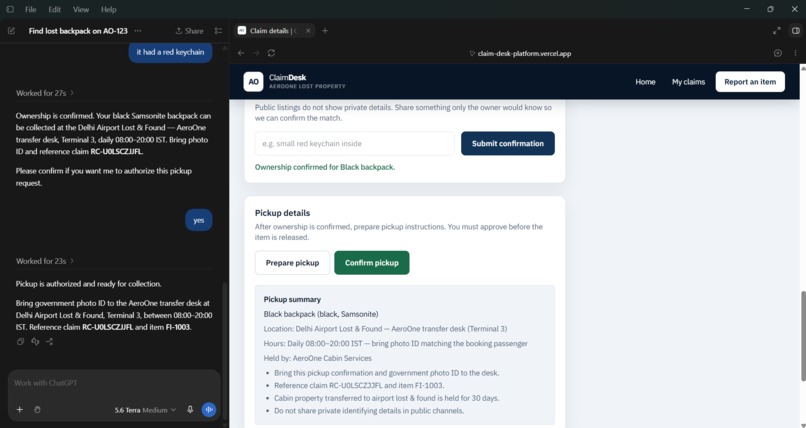This screenshot has height=428, width=806.
Task: Start a new chat with compose icon
Action: [x=11, y=31]
